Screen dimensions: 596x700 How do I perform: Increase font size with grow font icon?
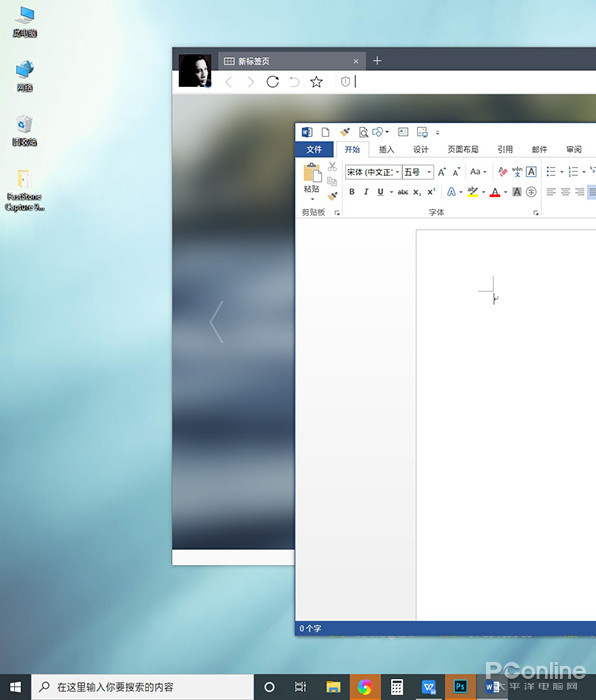click(x=442, y=172)
